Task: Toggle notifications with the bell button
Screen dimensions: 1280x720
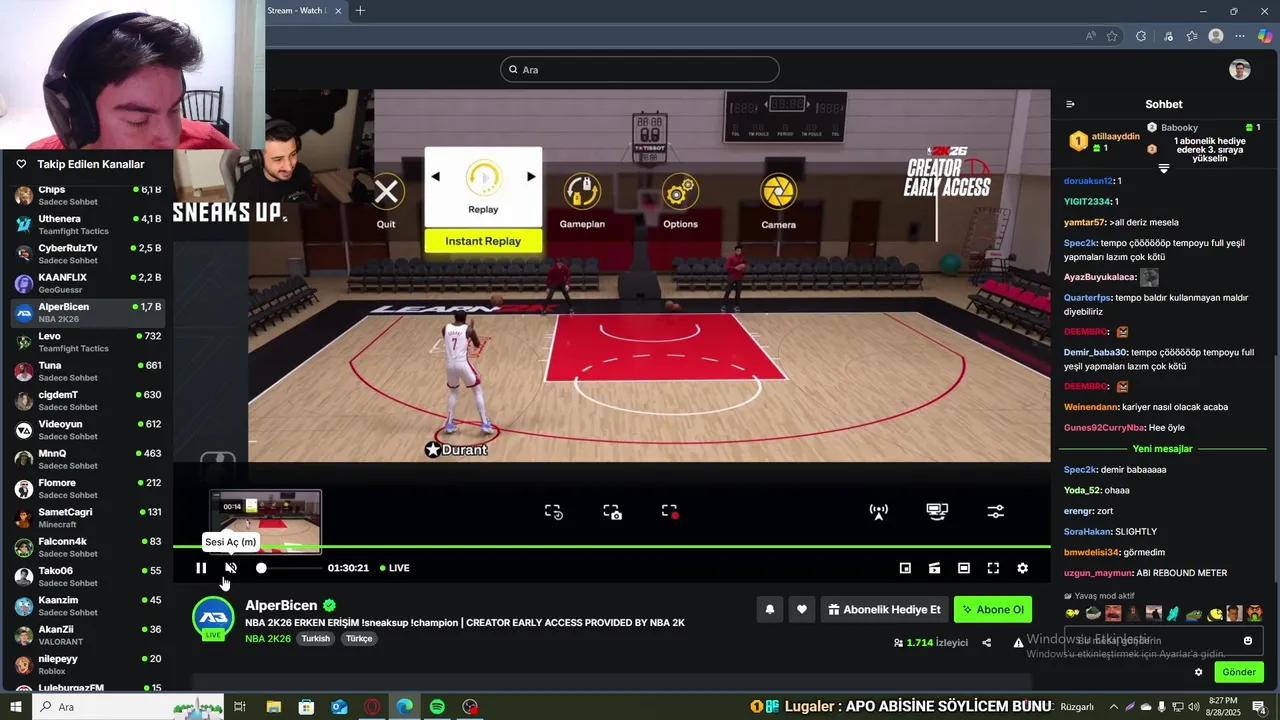Action: click(x=770, y=609)
